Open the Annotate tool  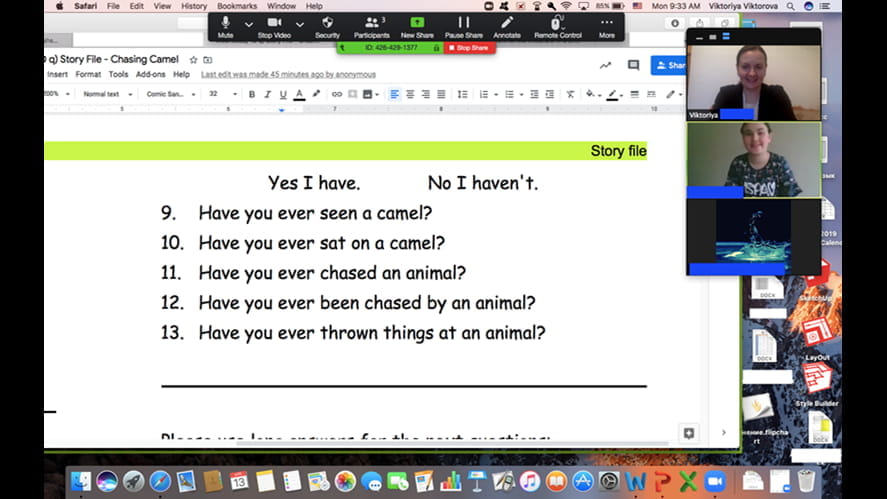click(x=507, y=25)
